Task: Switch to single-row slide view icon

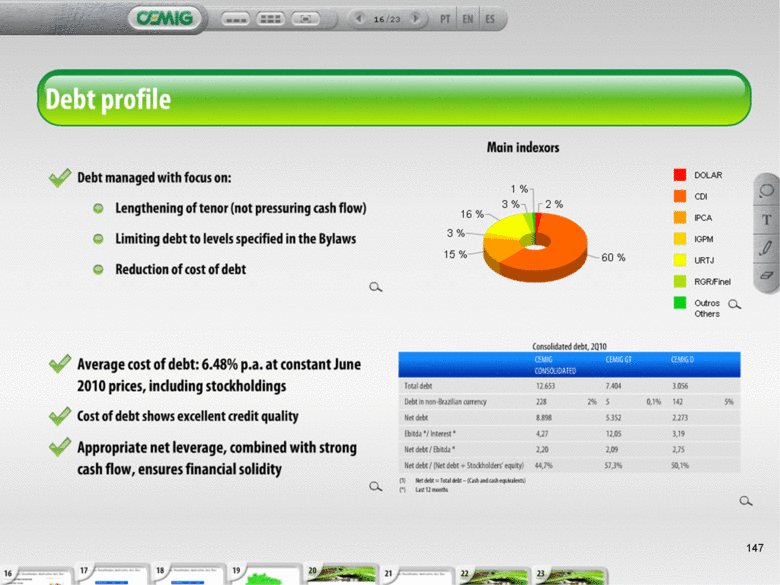Action: pos(235,19)
